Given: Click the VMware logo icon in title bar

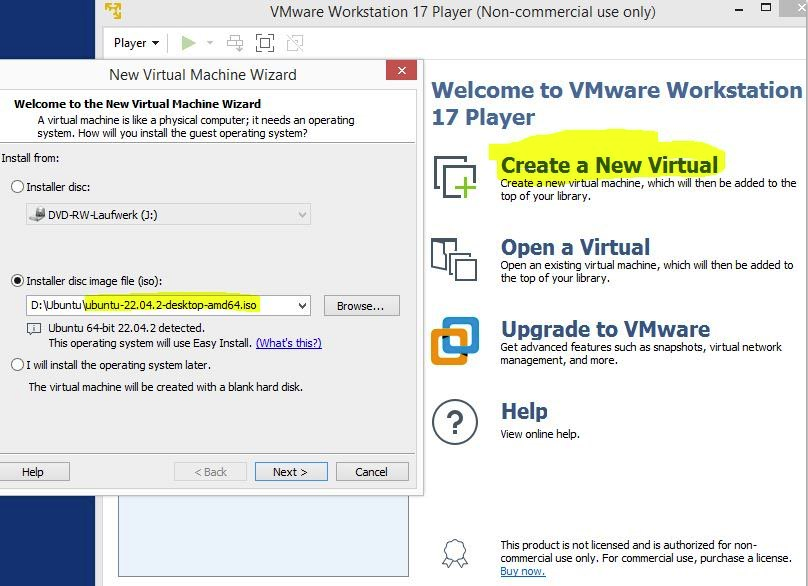Looking at the screenshot, I should click(x=113, y=11).
